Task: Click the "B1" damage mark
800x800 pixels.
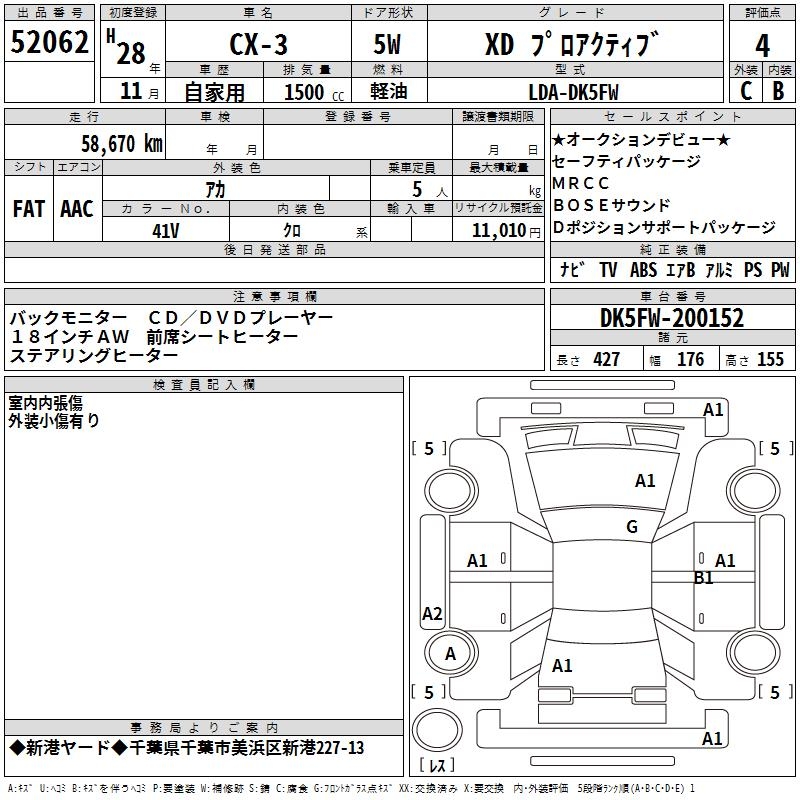Action: tap(704, 578)
